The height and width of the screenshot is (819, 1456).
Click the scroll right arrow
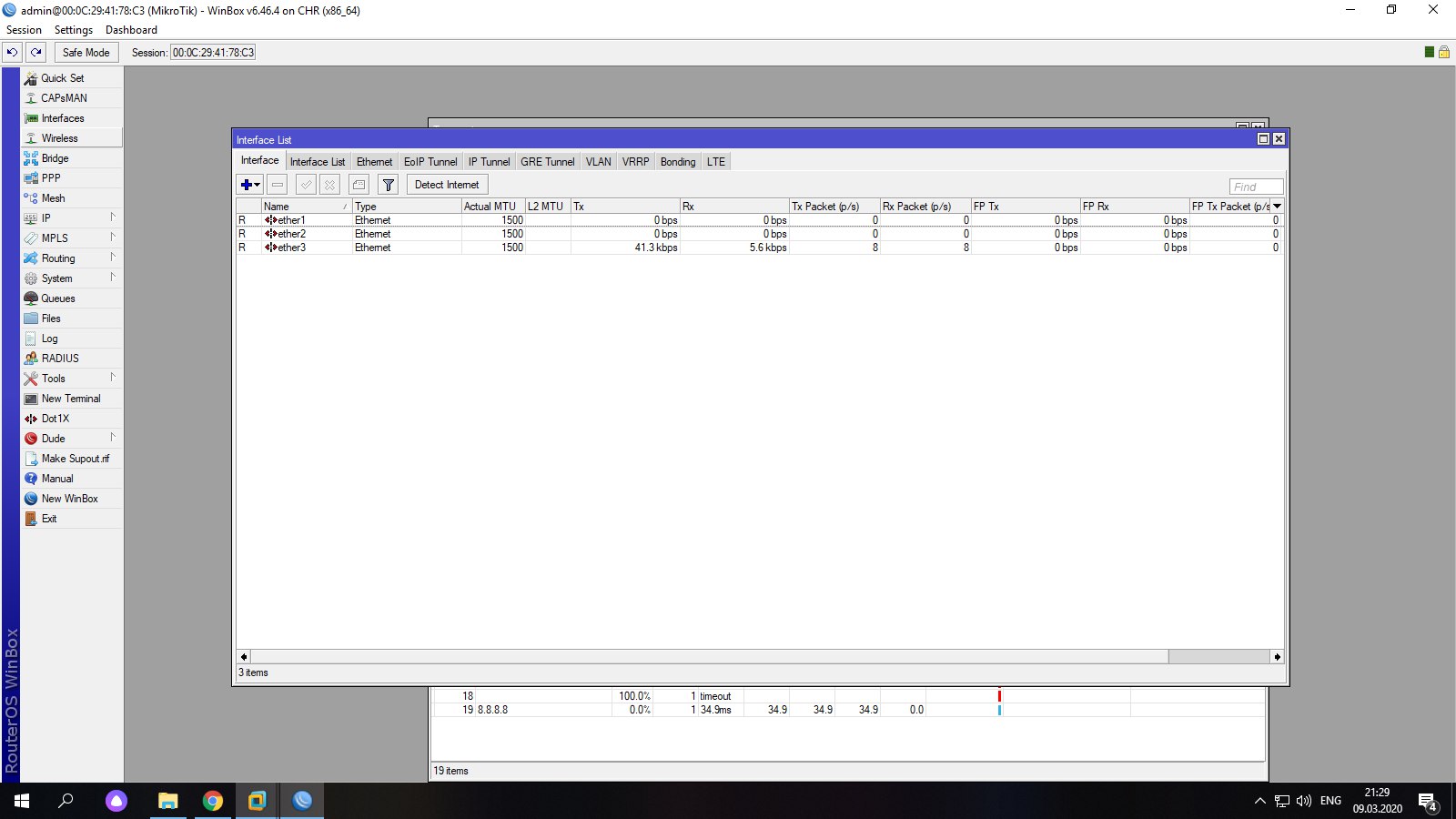click(1277, 657)
